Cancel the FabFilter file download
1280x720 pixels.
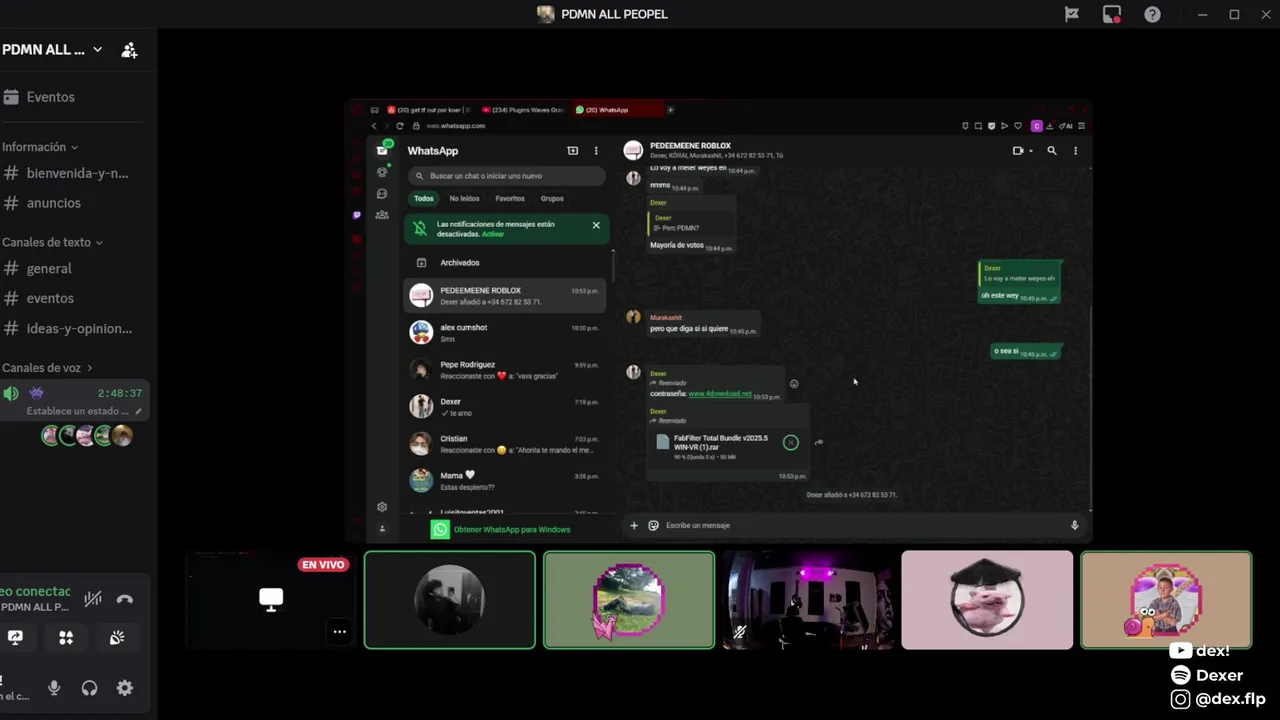click(791, 442)
